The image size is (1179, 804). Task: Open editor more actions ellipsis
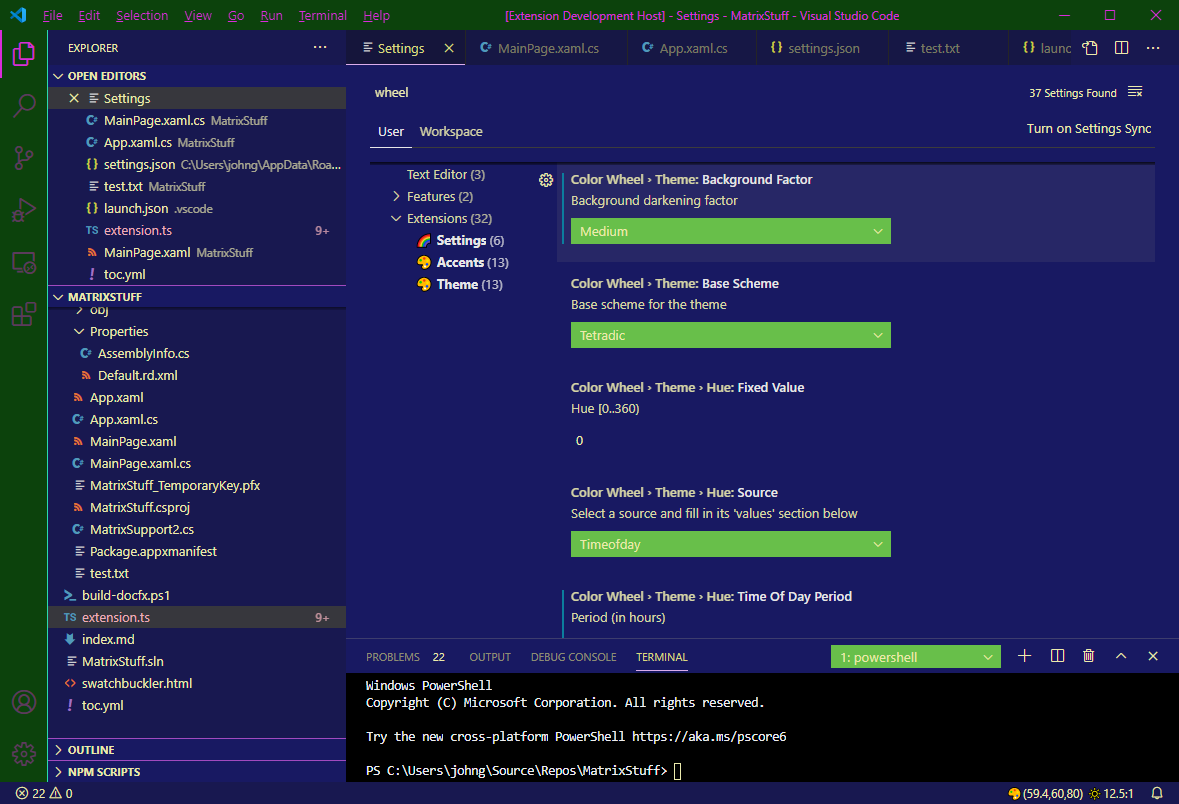point(1153,48)
